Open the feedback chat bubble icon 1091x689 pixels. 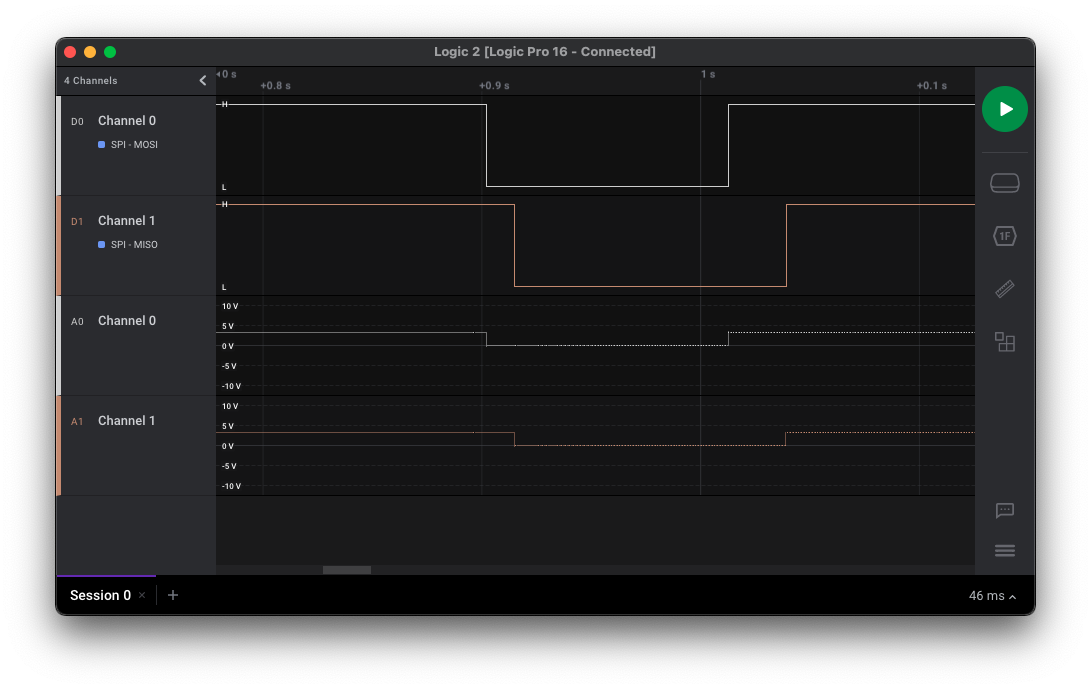click(1004, 511)
